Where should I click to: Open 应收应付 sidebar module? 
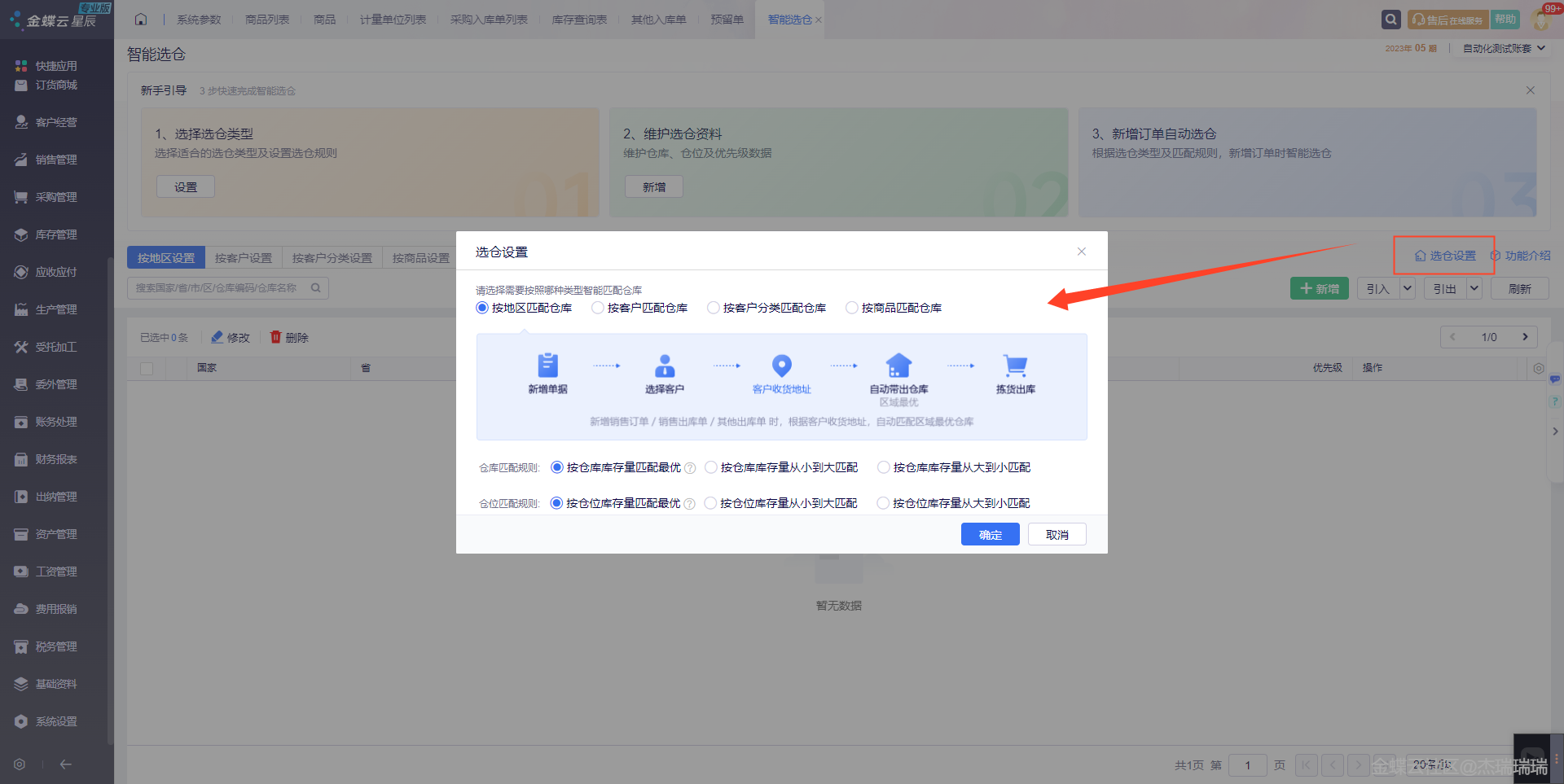(x=46, y=272)
